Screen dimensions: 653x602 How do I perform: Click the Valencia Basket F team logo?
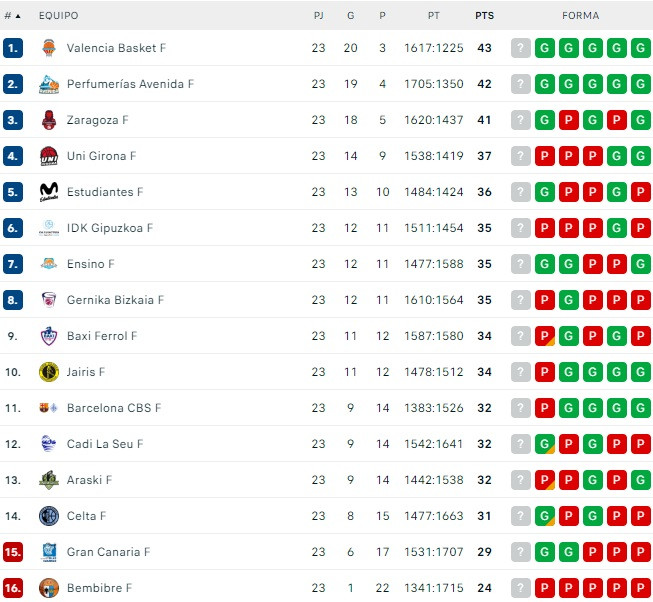point(49,48)
